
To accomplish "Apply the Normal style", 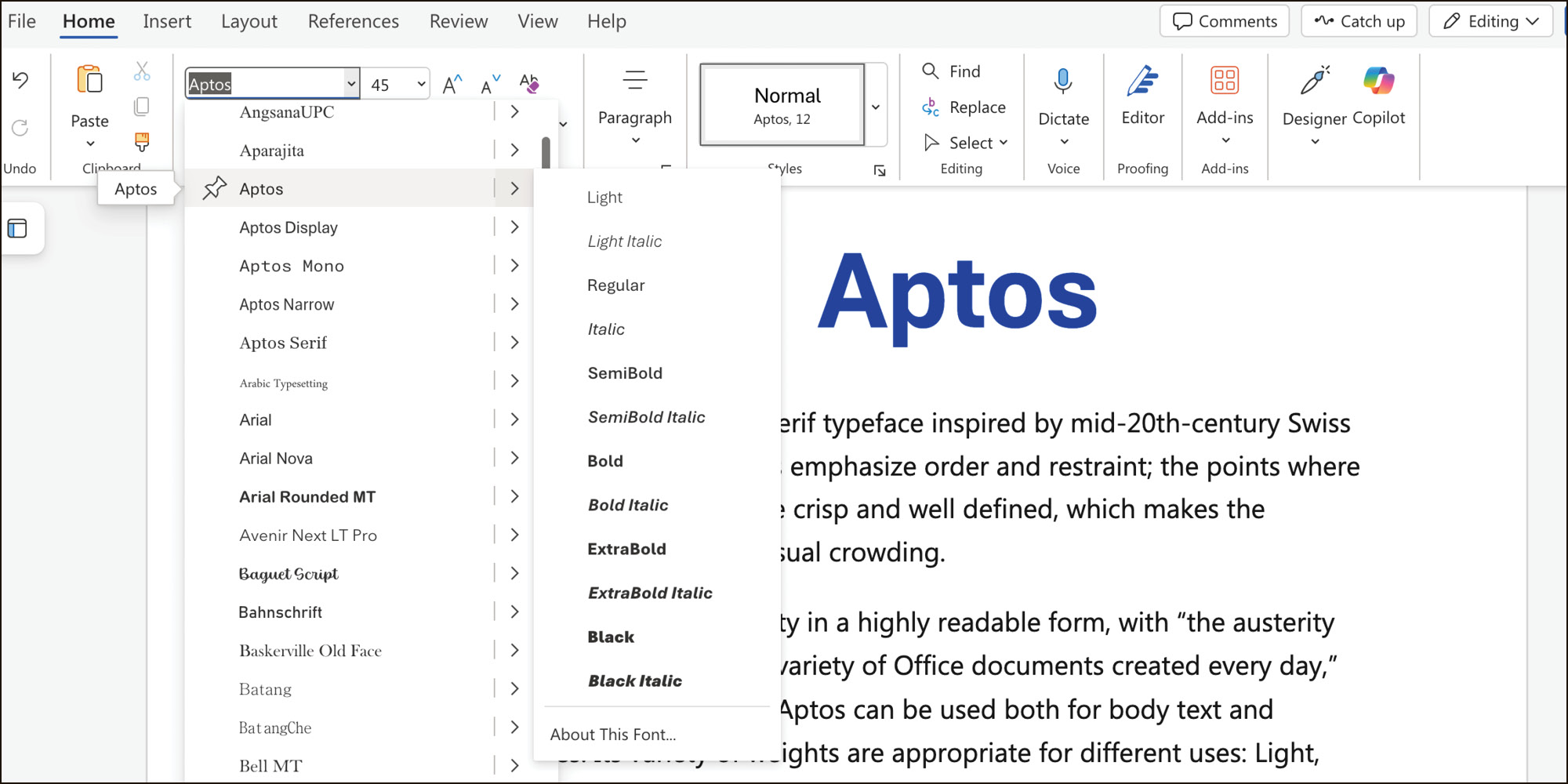I will [x=782, y=105].
